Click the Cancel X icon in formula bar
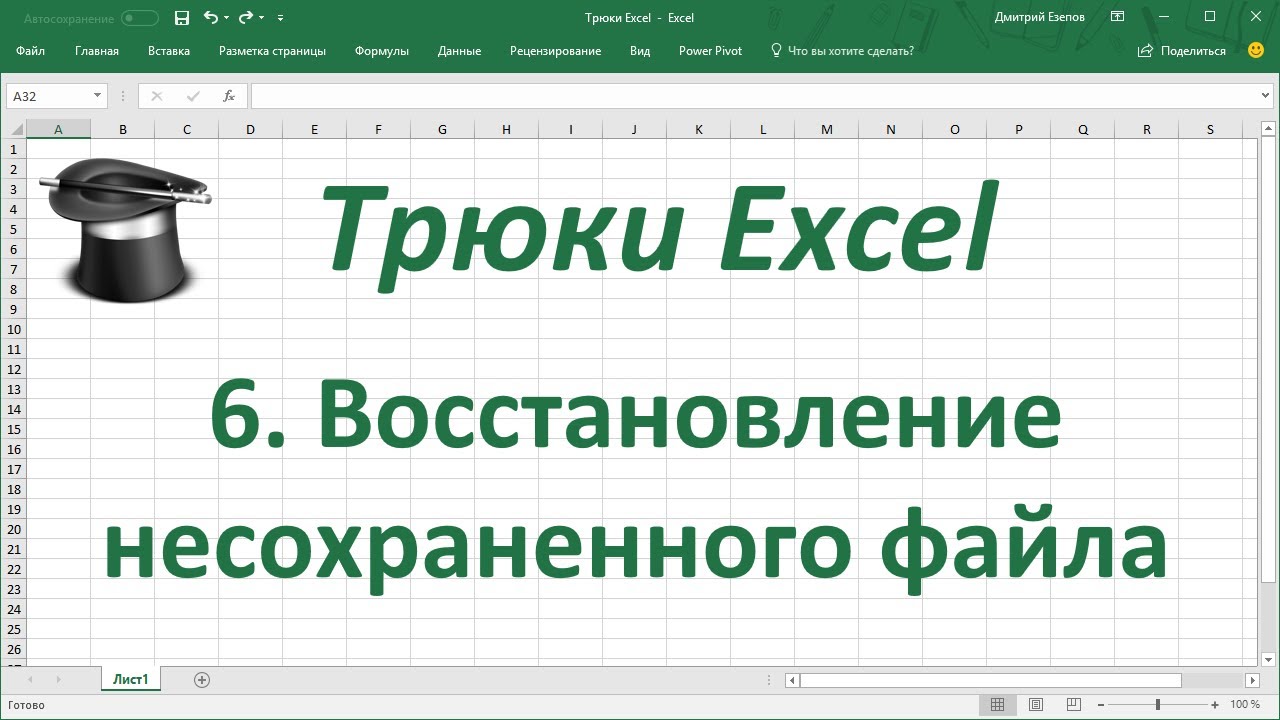Viewport: 1280px width, 720px height. (x=156, y=96)
